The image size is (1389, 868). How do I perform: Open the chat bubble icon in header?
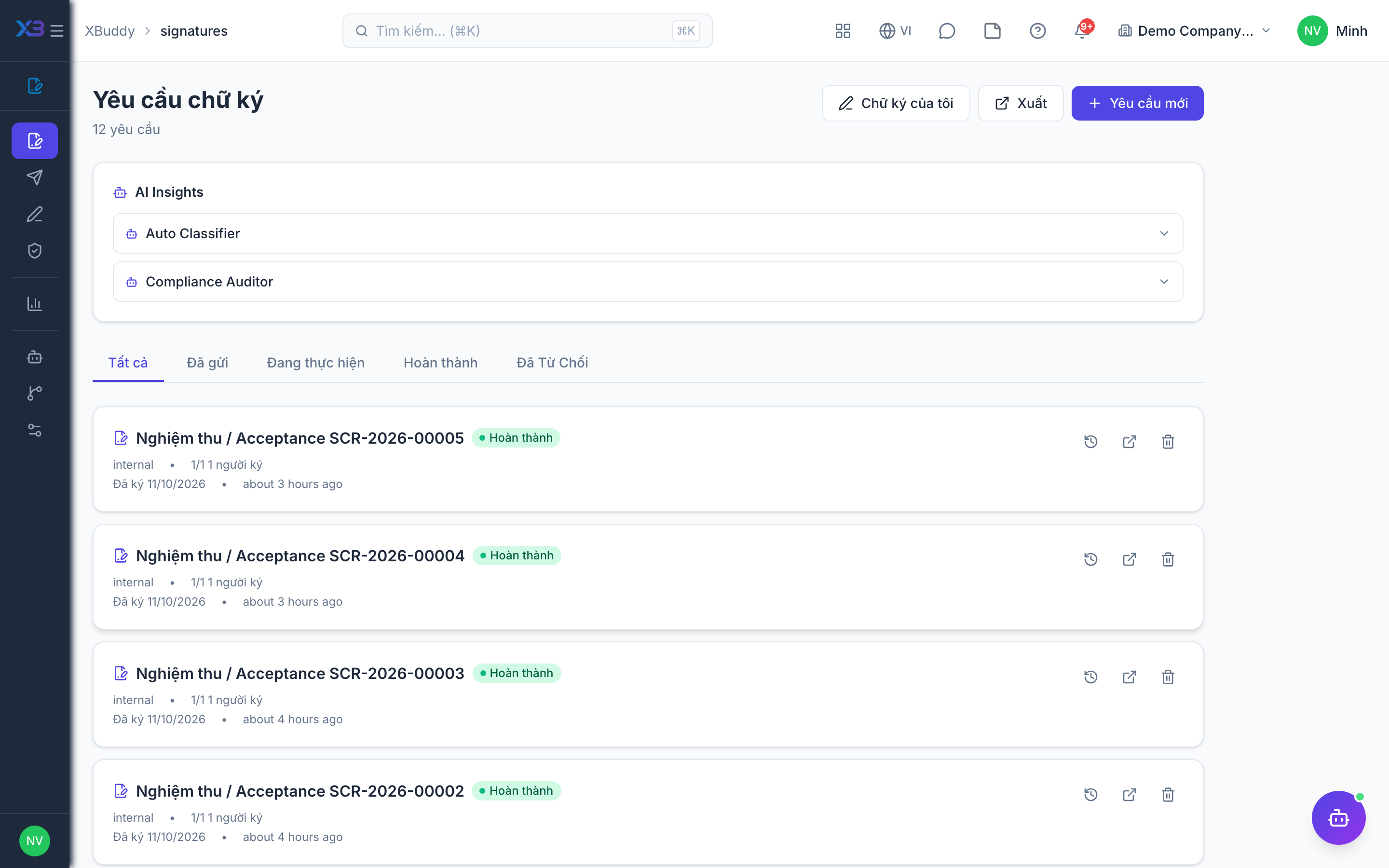pyautogui.click(x=946, y=30)
